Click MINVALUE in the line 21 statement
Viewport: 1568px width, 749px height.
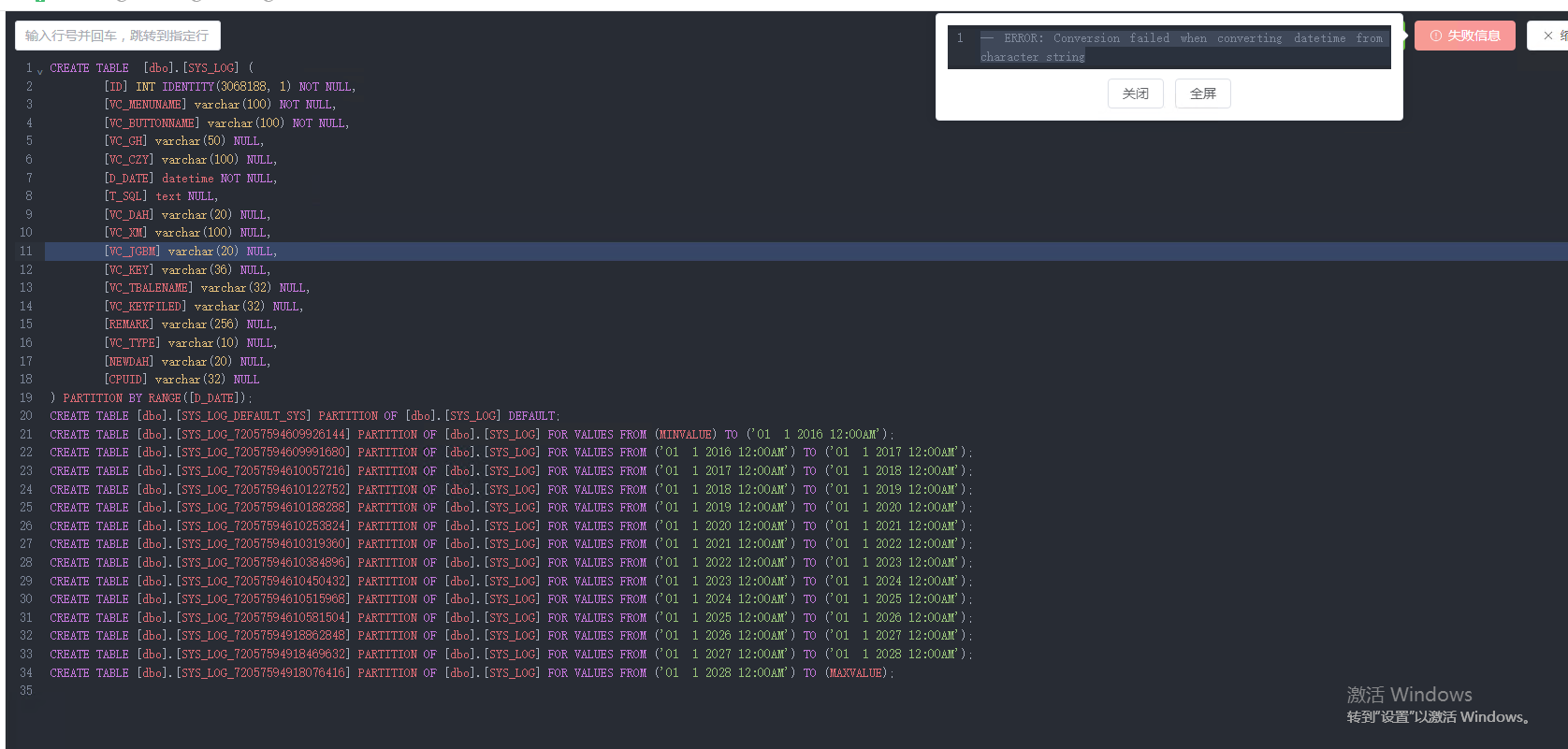tap(685, 435)
